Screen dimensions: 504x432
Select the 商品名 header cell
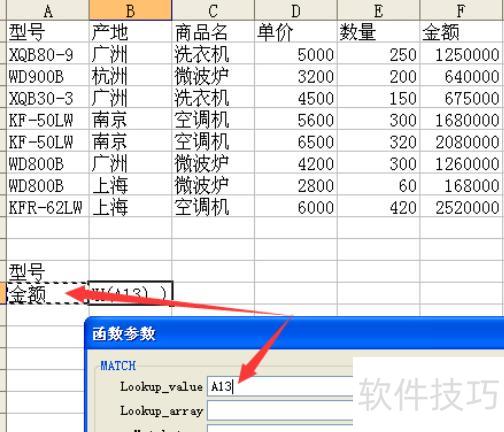(x=213, y=32)
